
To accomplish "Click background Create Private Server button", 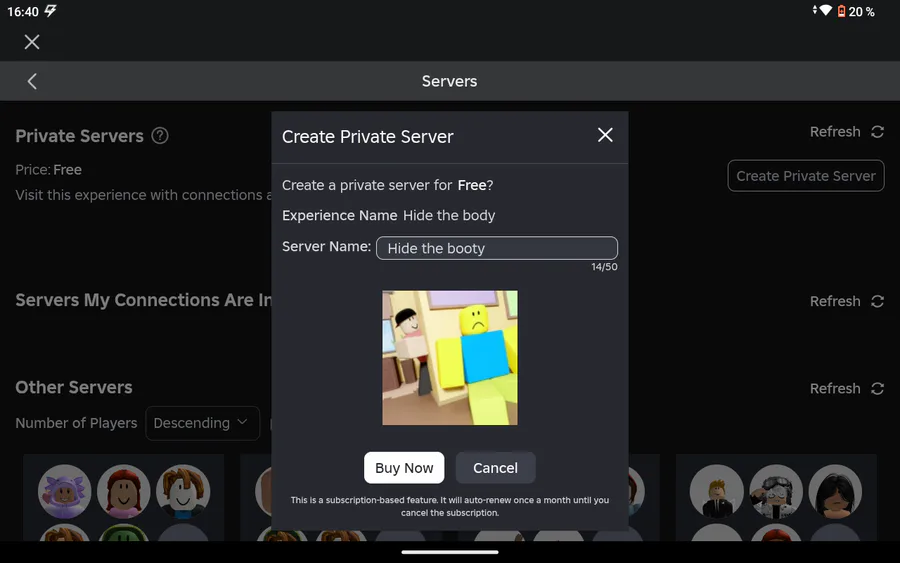I will coord(806,176).
